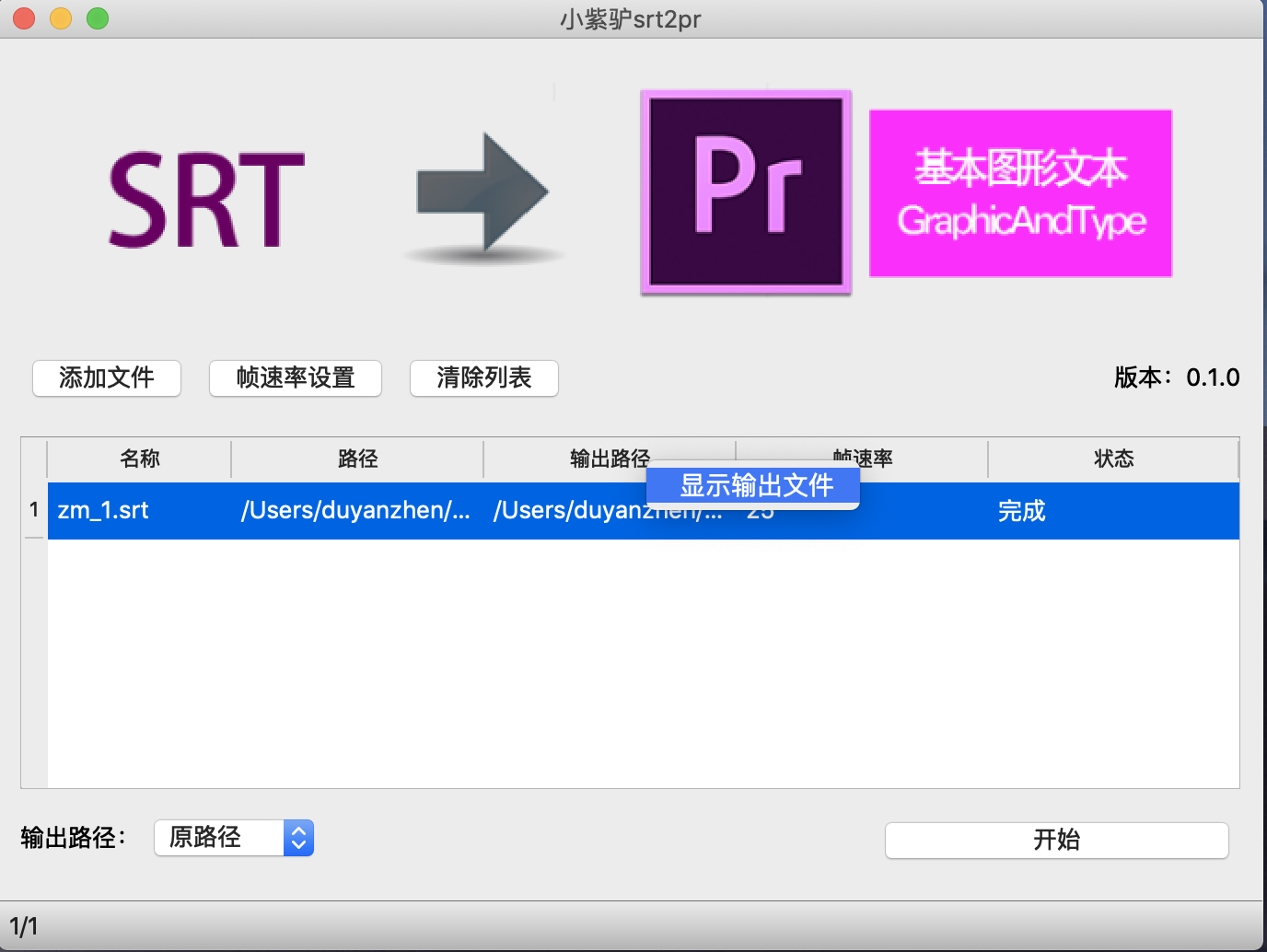Minimize the window with yellow button

[x=61, y=18]
